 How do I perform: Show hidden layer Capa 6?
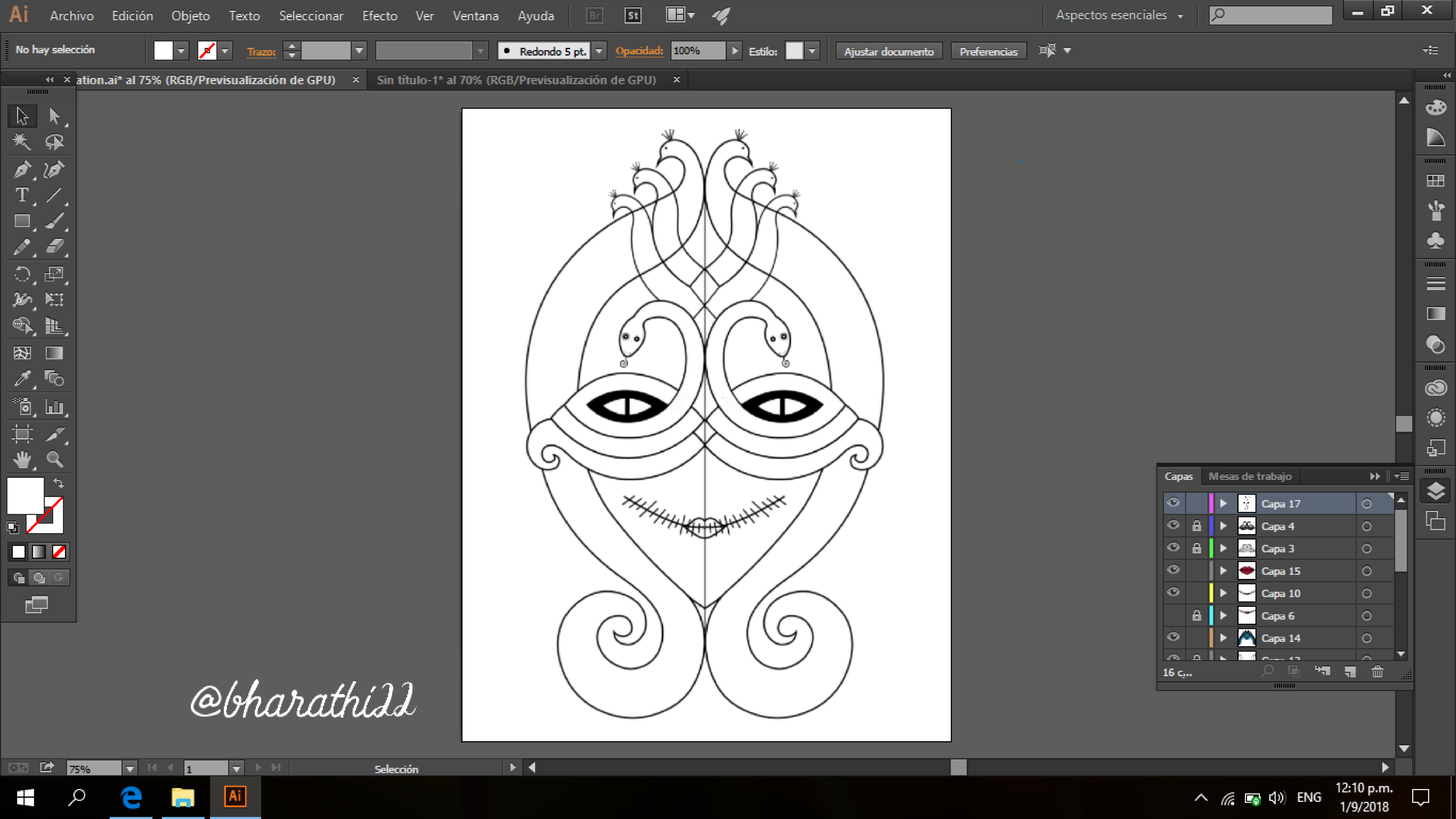pos(1173,615)
